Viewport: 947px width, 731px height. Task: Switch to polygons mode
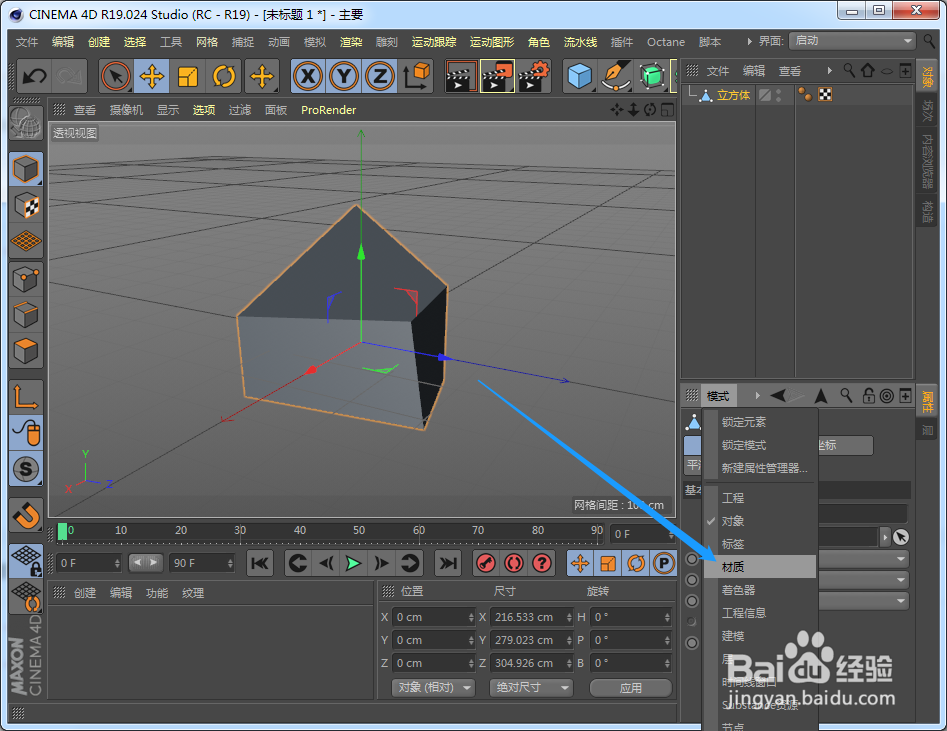26,351
